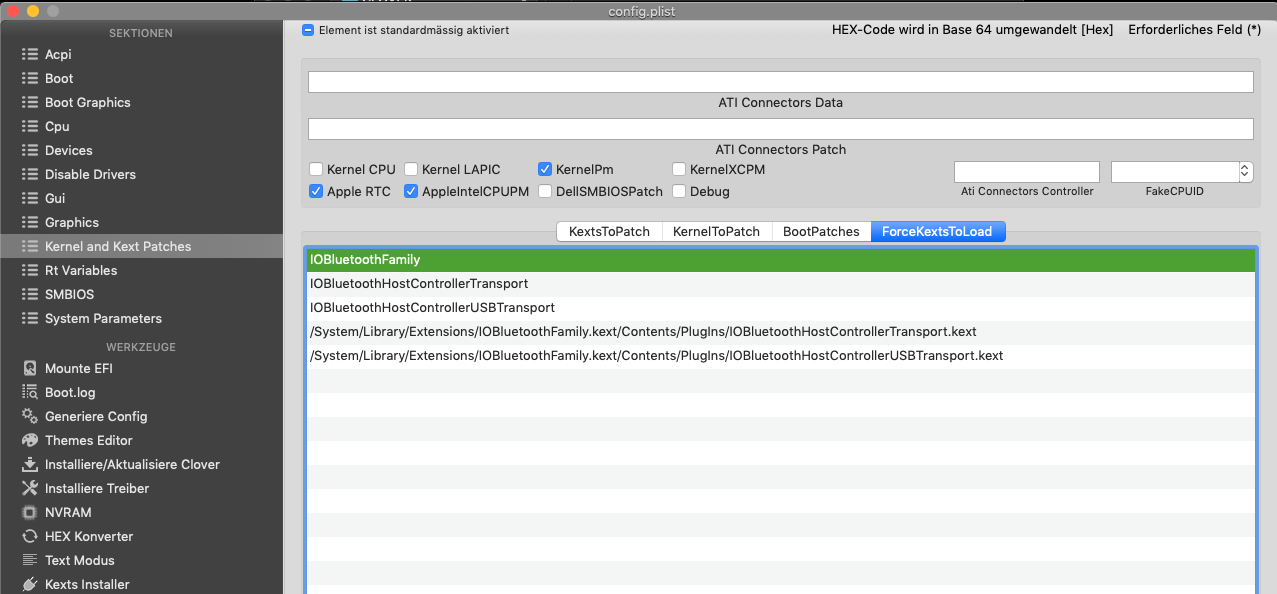Select the path row ending IOBluetoothHostControllerTransport.kext
Viewport: 1277px width, 594px height.
[780, 332]
